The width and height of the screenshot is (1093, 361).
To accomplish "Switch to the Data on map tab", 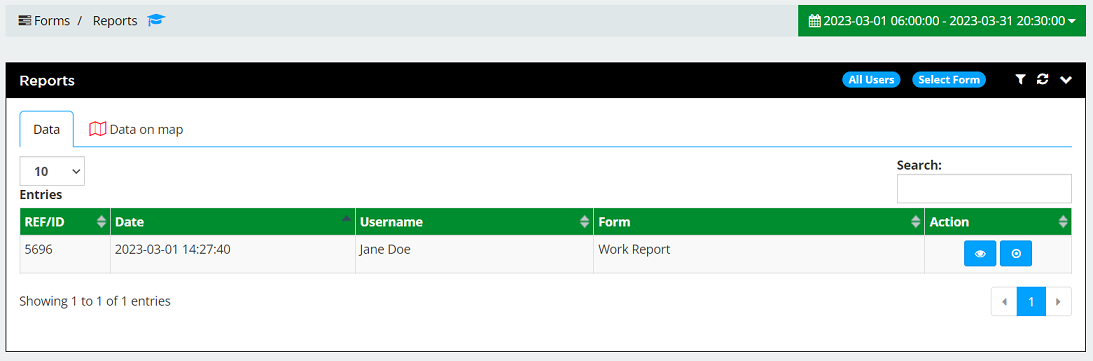I will click(137, 129).
